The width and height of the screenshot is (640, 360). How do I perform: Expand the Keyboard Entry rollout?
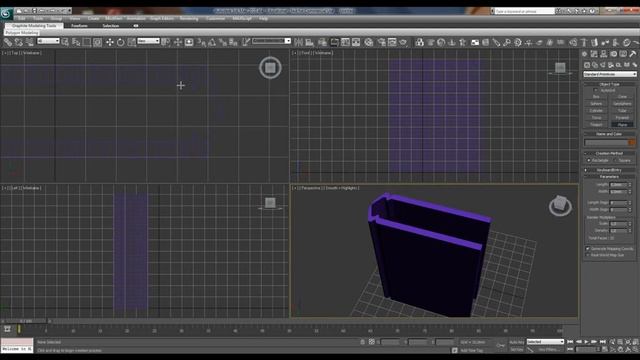coord(609,170)
